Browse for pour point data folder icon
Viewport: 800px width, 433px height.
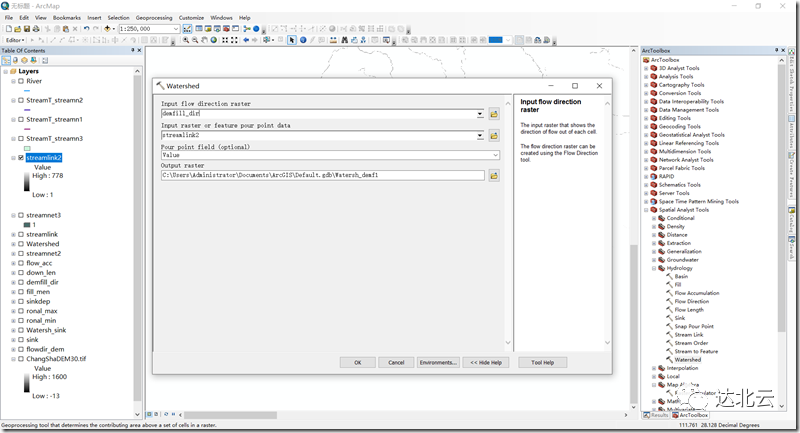(494, 135)
